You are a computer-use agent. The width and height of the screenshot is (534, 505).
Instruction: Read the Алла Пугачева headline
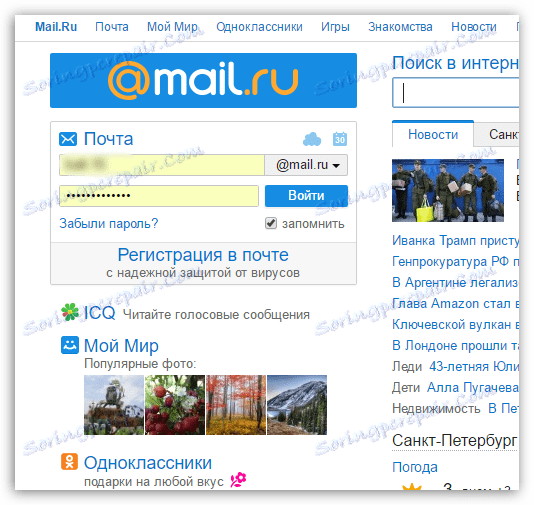point(473,388)
